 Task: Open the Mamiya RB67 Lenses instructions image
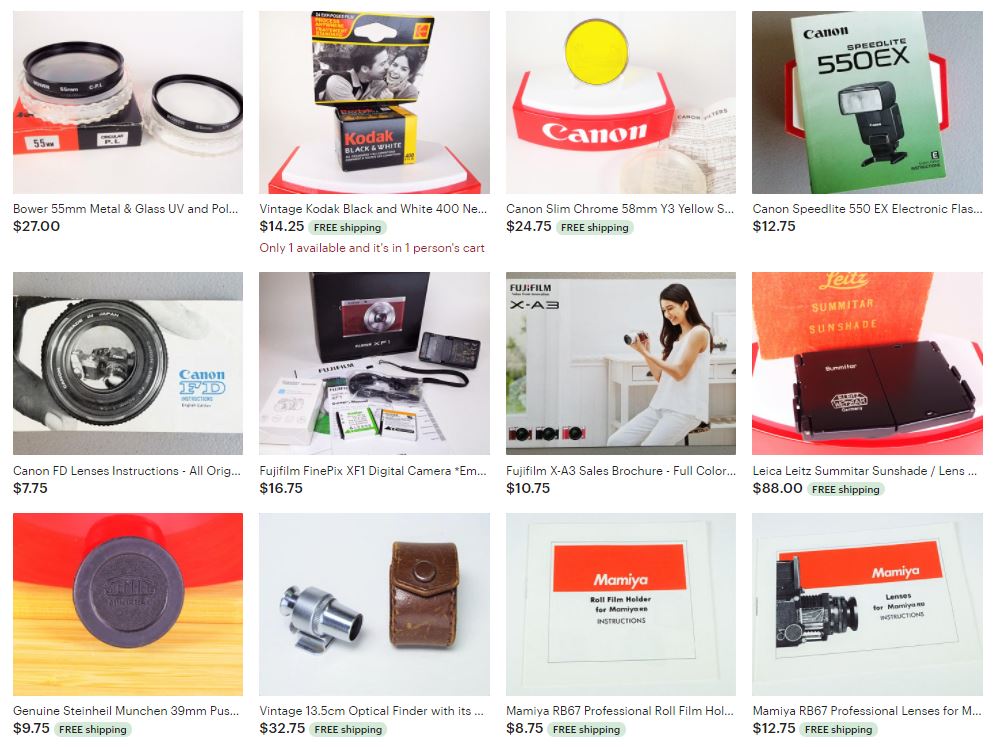point(867,604)
